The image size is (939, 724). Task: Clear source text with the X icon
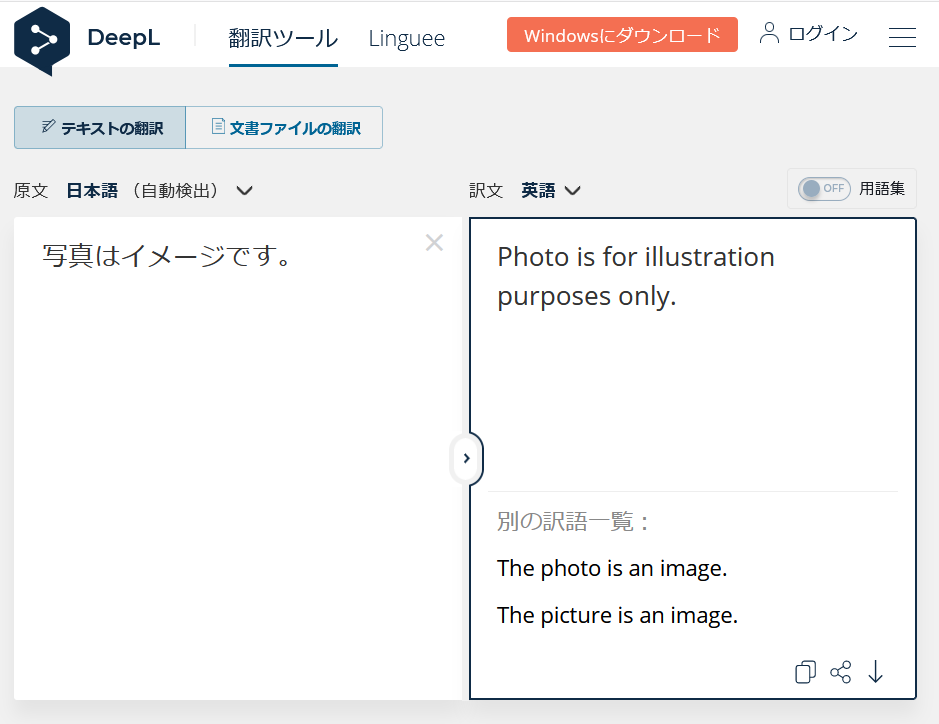[x=434, y=243]
